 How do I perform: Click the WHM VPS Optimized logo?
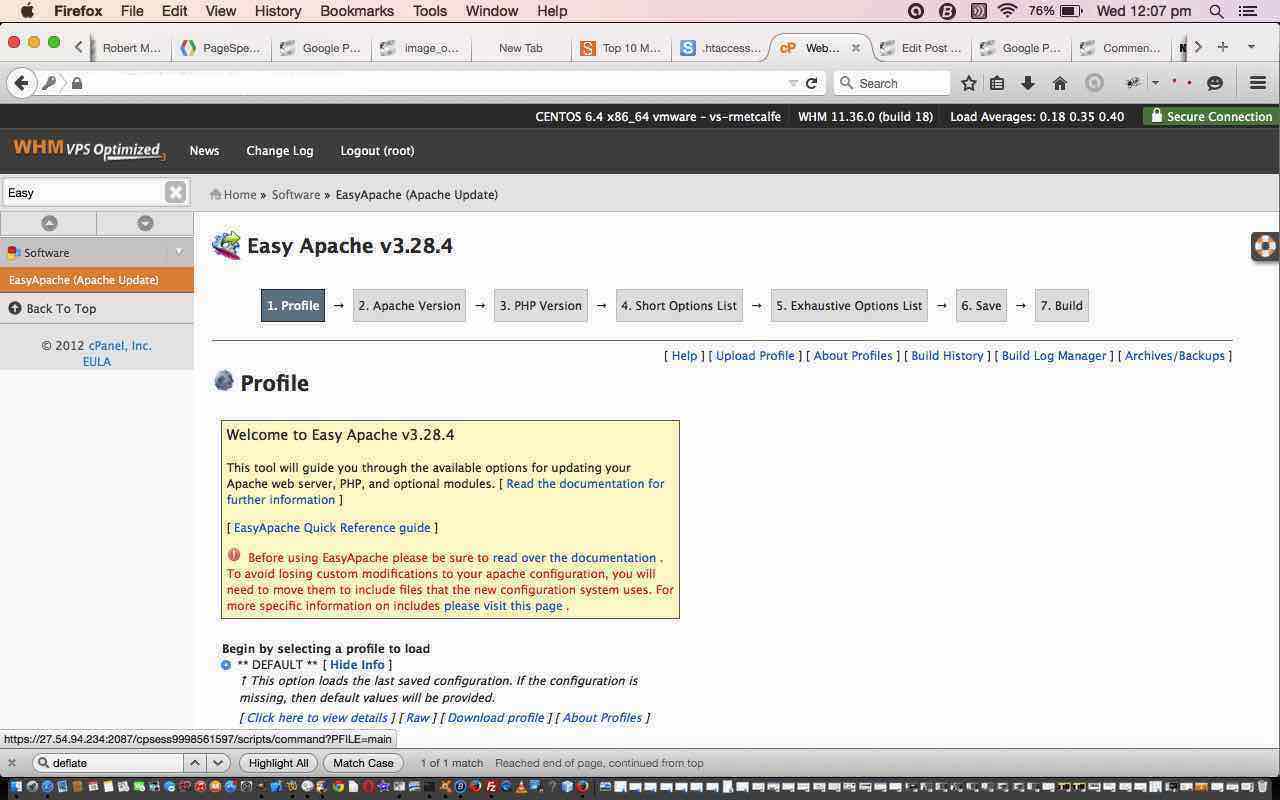88,150
